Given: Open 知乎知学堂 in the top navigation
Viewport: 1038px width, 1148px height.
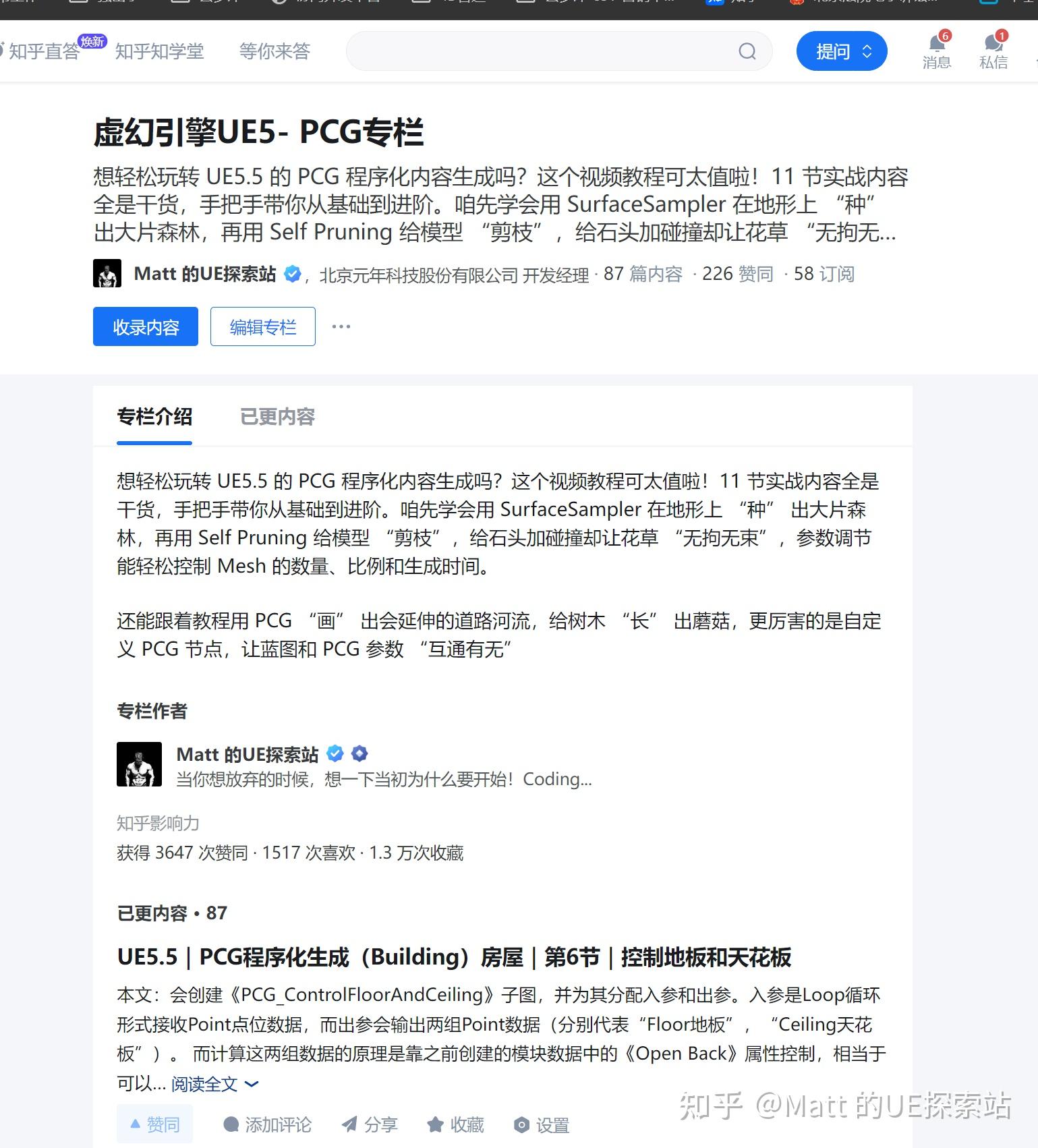Looking at the screenshot, I should (160, 51).
